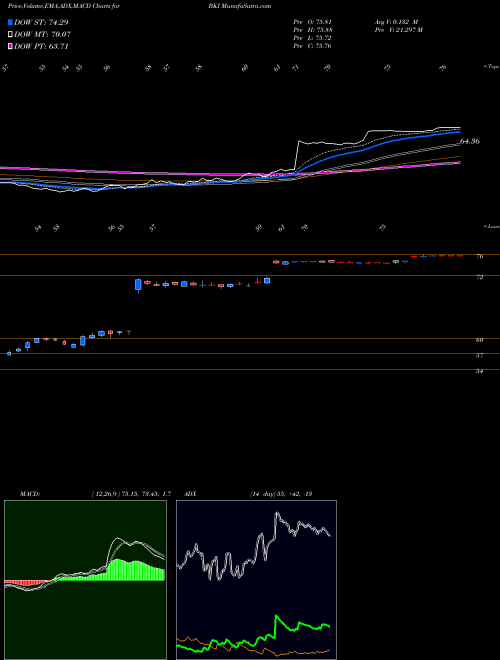The image size is (500, 660).
Task: Click the MACD parameters '(12,26,9)' text
Action: pos(107,494)
